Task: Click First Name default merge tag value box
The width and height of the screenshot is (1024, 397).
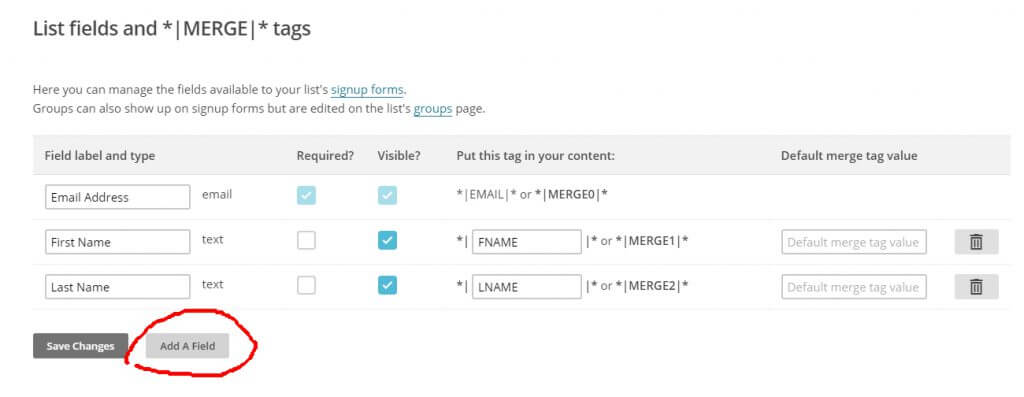Action: [x=854, y=242]
